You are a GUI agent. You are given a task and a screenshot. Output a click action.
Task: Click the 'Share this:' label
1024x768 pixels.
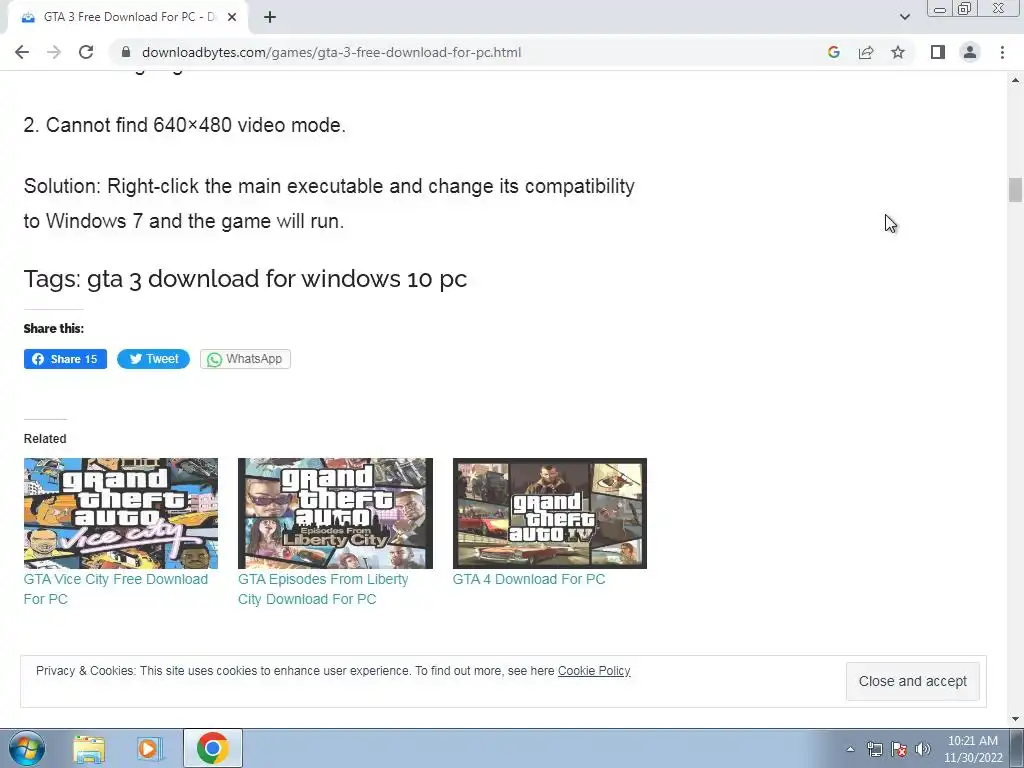(54, 328)
